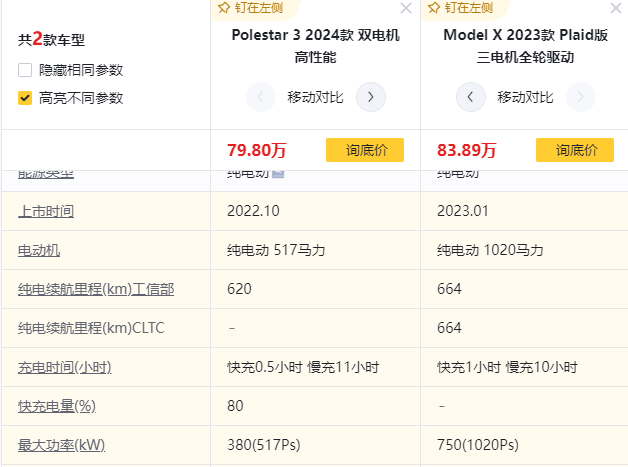Select the 620 range value

pyautogui.click(x=239, y=289)
